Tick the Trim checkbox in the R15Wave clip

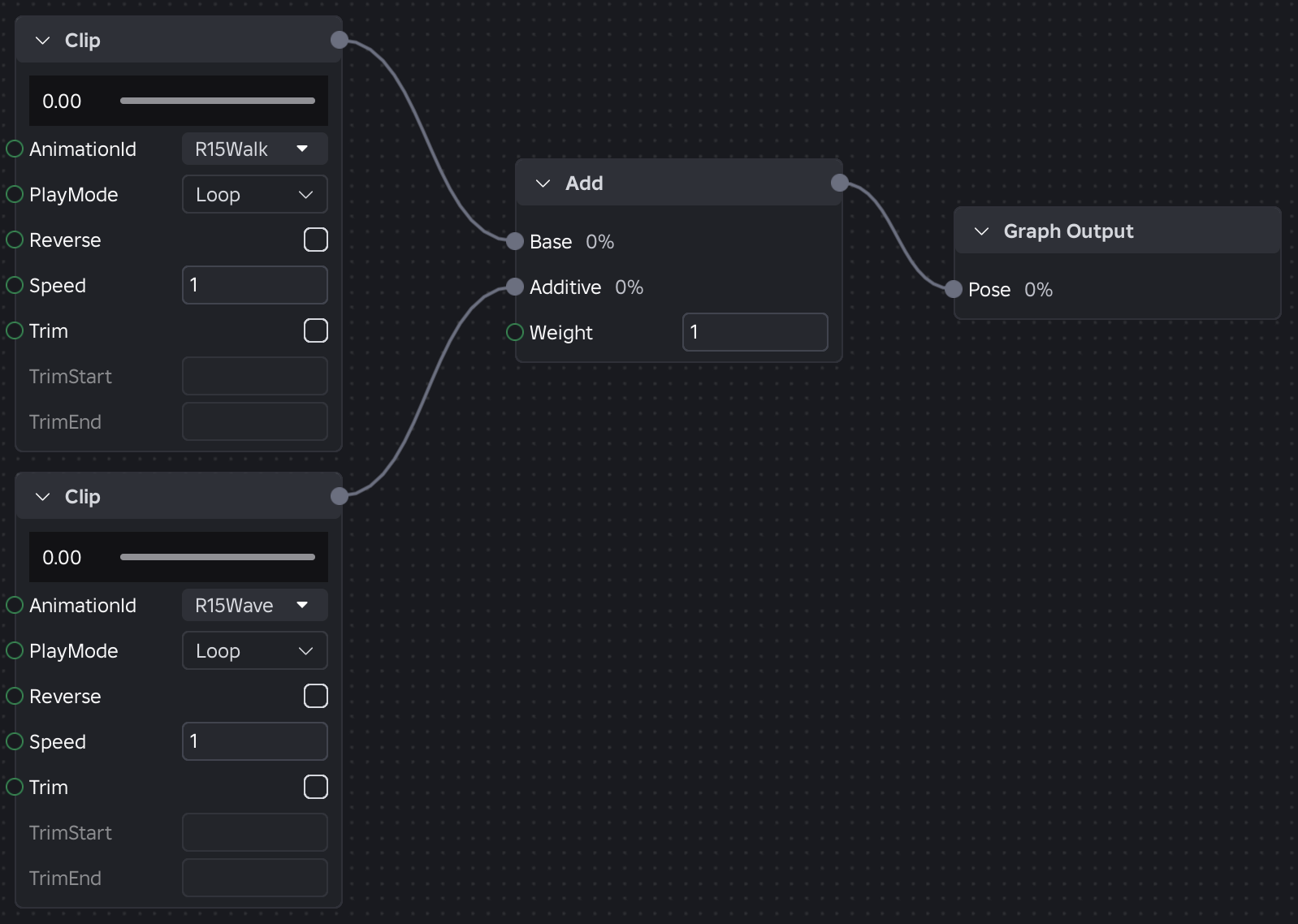click(x=316, y=787)
